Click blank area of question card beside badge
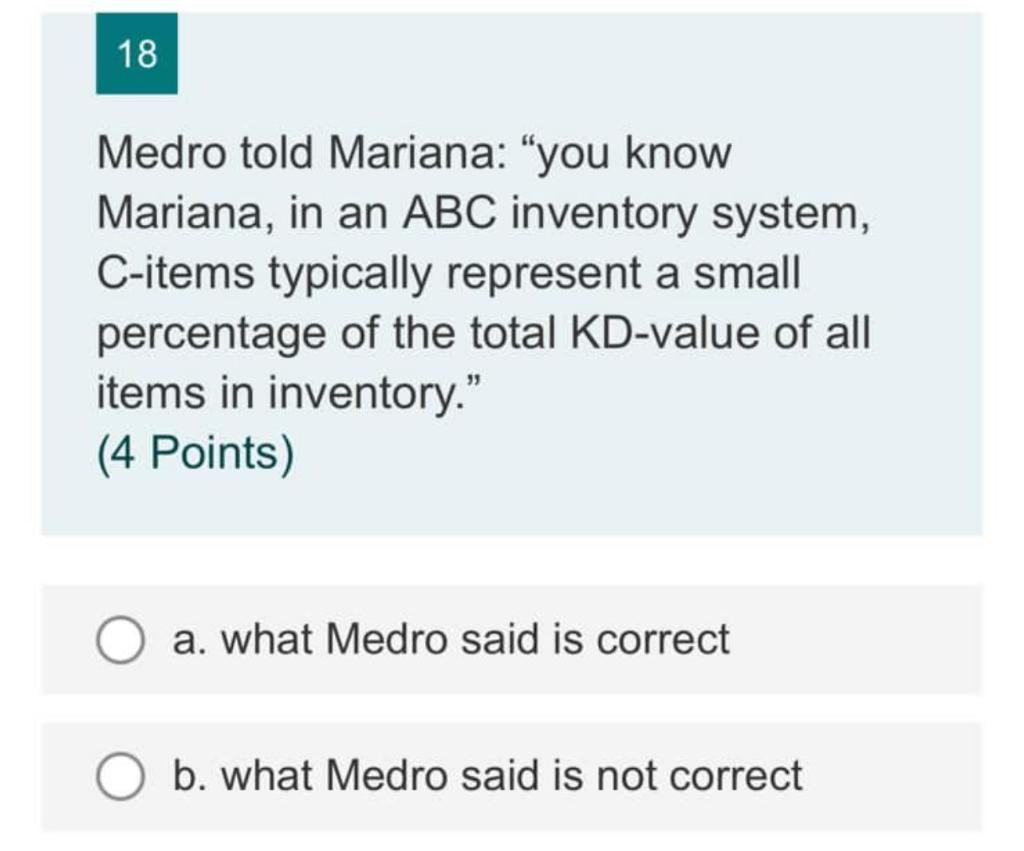This screenshot has width=1024, height=851. [x=575, y=54]
